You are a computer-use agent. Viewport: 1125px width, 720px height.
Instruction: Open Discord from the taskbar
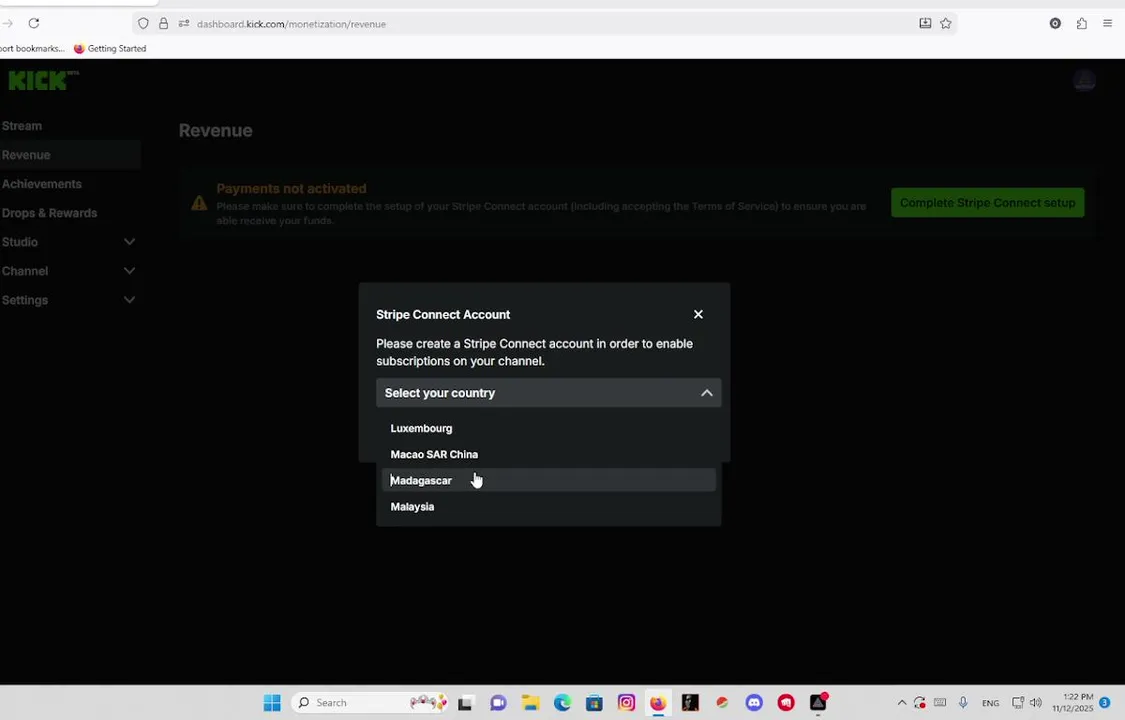point(753,703)
